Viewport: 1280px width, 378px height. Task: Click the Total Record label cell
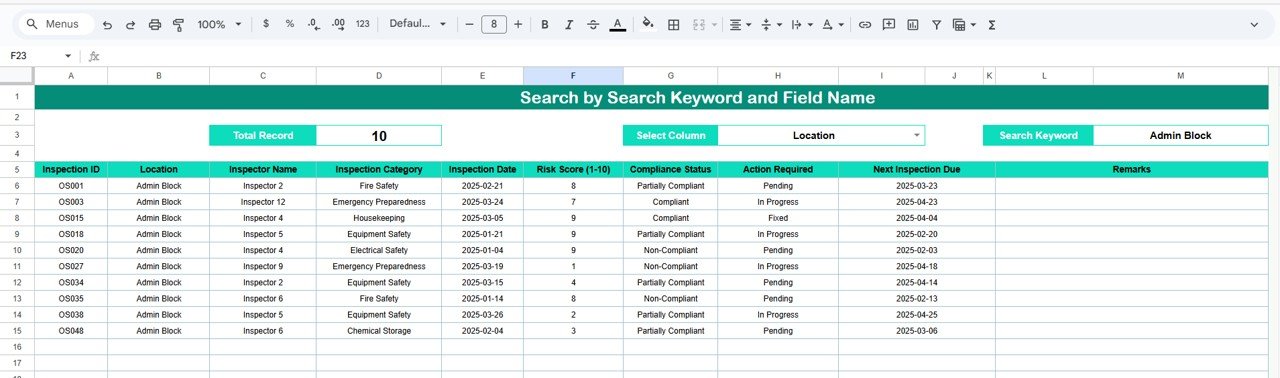click(x=263, y=135)
